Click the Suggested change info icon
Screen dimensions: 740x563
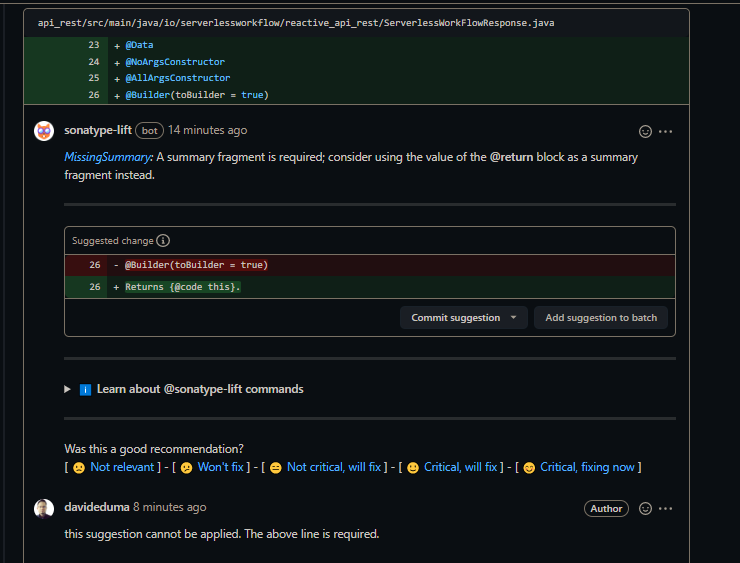(163, 241)
